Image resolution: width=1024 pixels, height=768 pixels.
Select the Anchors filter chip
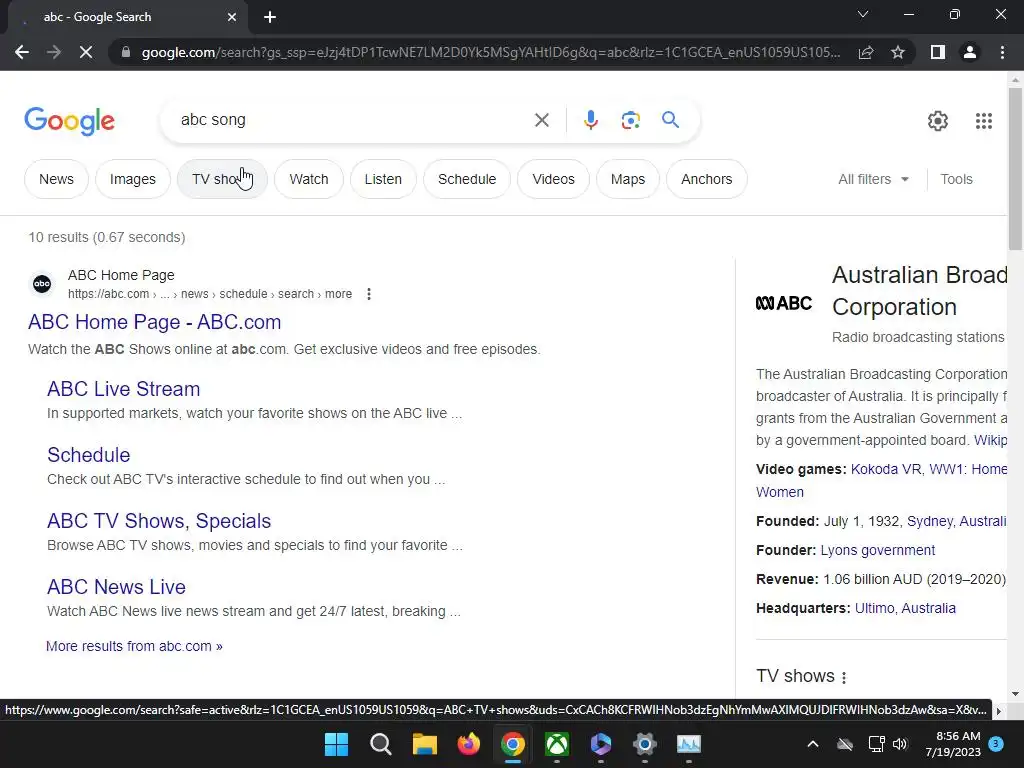[x=707, y=179]
